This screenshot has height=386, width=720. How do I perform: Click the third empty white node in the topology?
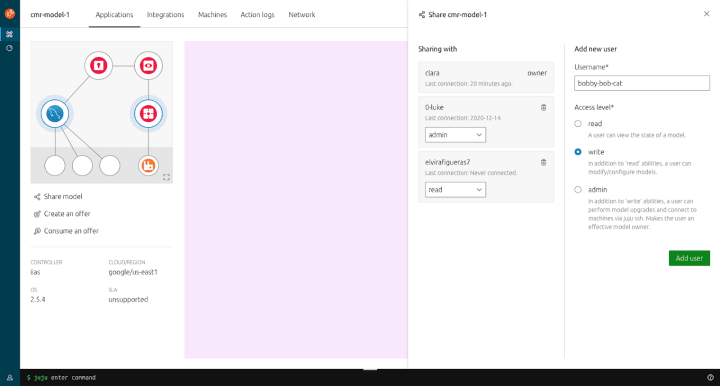coord(110,166)
